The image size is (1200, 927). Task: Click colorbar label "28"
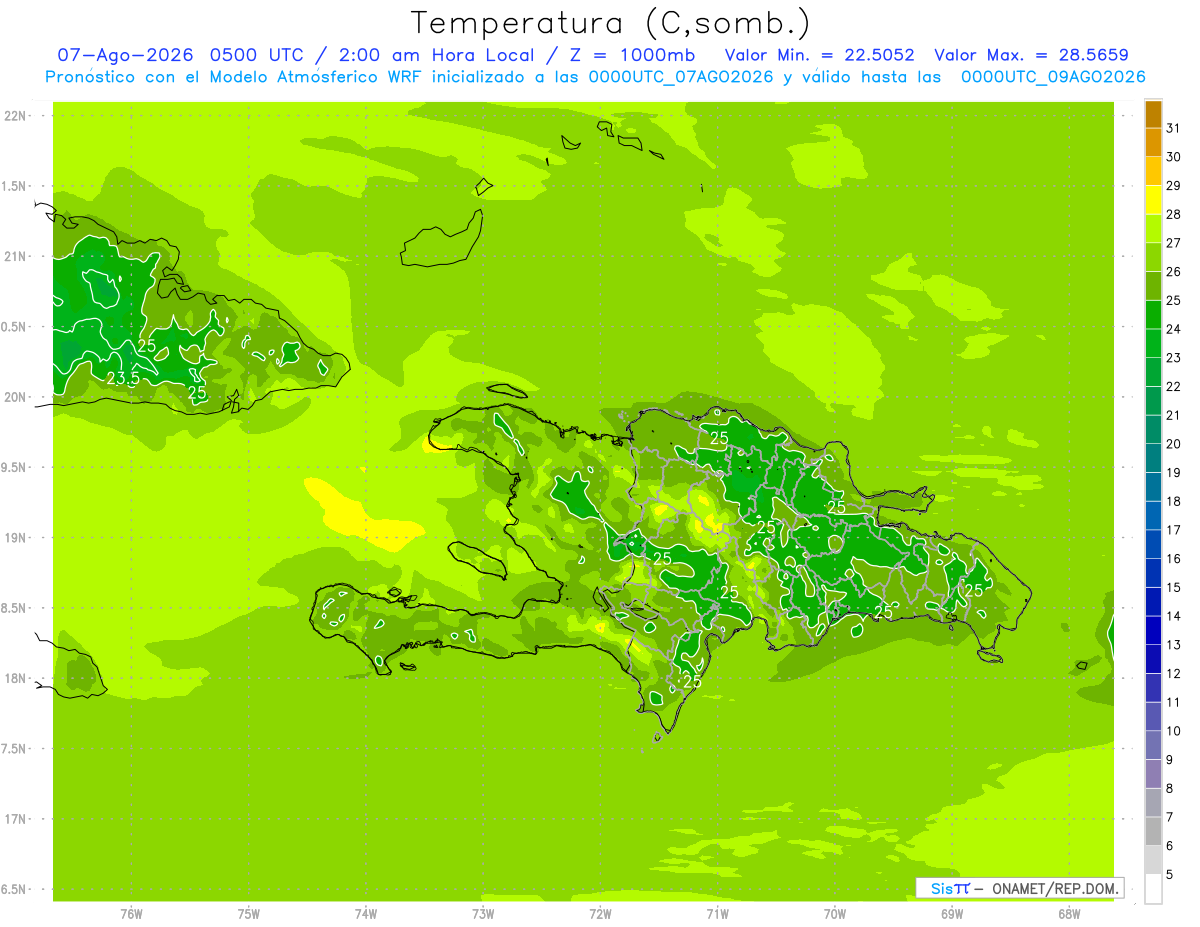1174,214
